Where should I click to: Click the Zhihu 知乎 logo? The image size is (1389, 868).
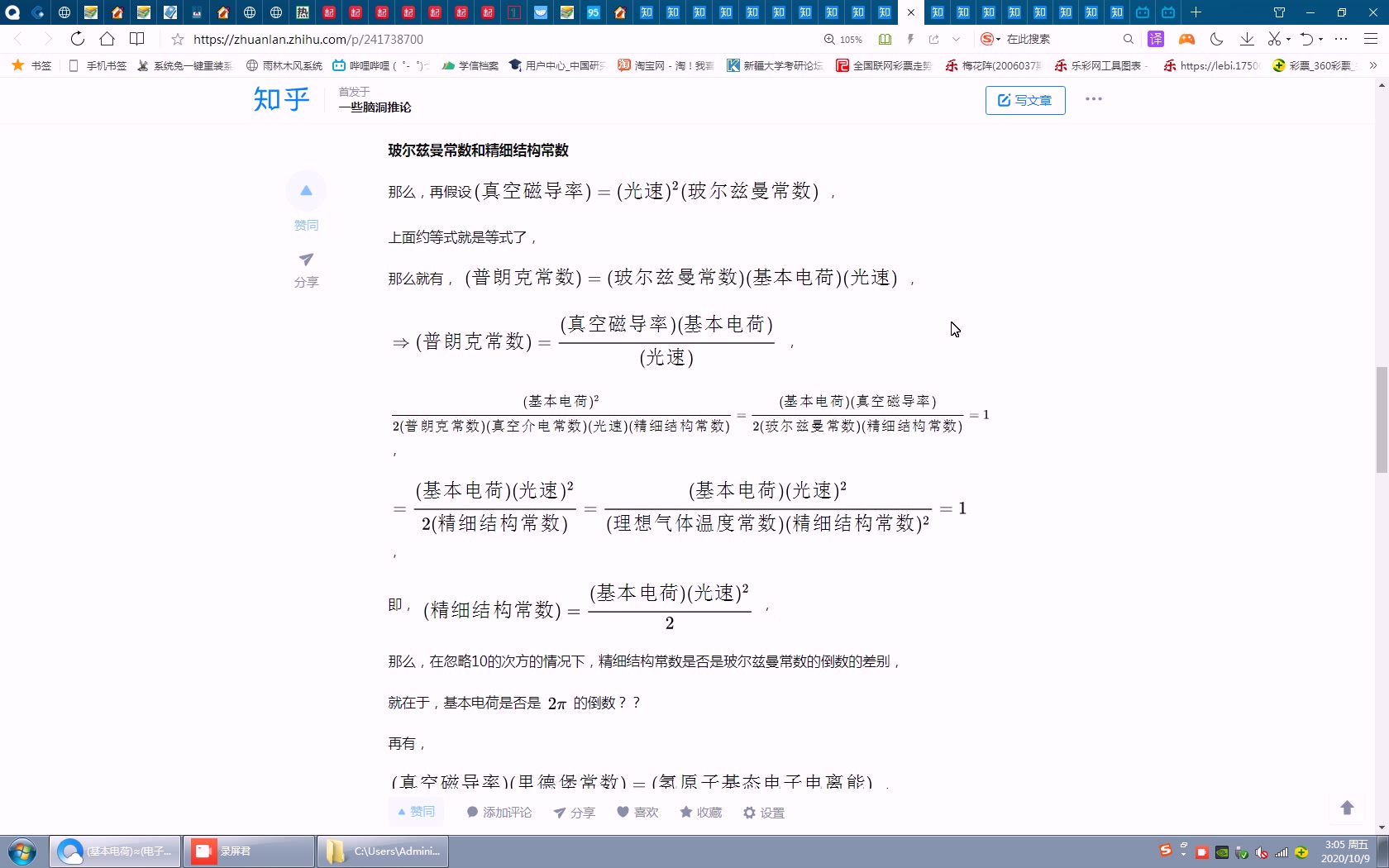[281, 99]
